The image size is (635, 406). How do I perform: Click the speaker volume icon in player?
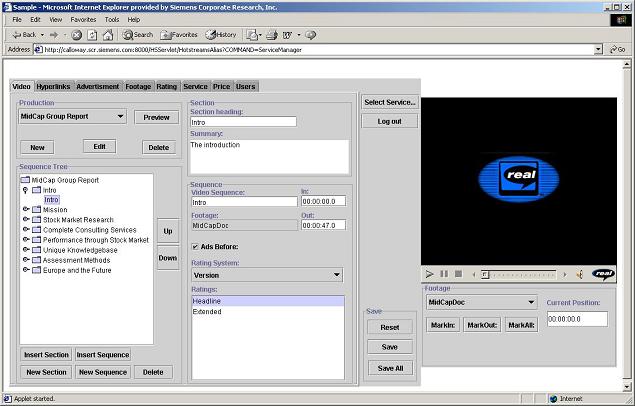click(579, 274)
